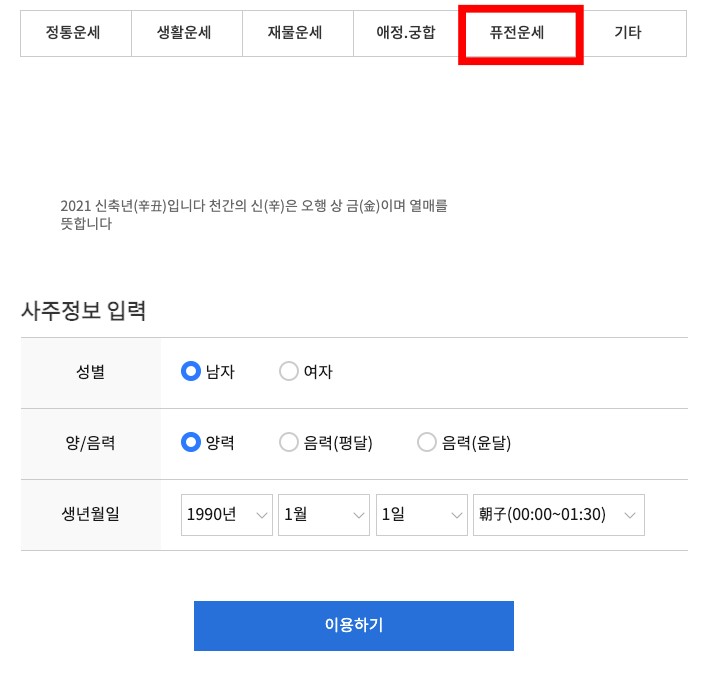Choose the 여자 gender radio button
The height and width of the screenshot is (676, 709).
pyautogui.click(x=289, y=372)
